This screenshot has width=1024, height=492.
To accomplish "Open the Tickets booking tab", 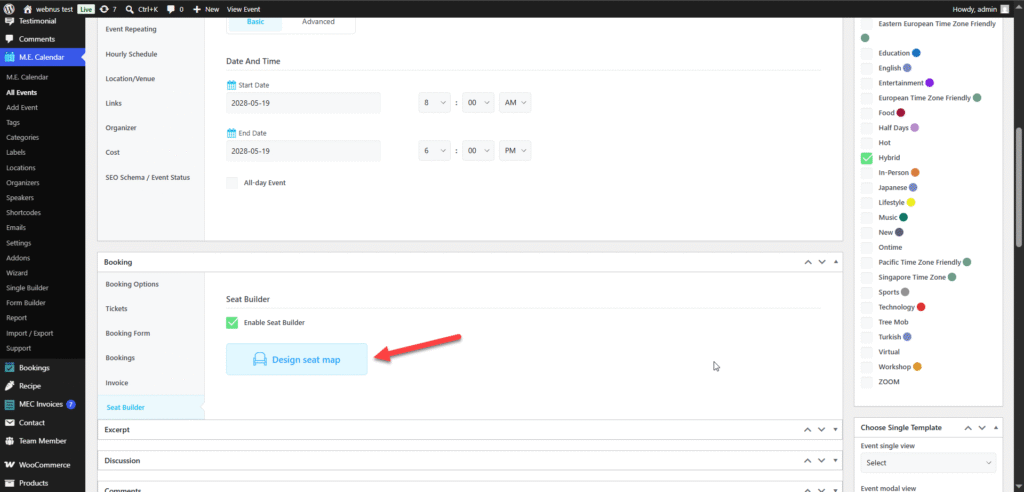I will [x=116, y=308].
